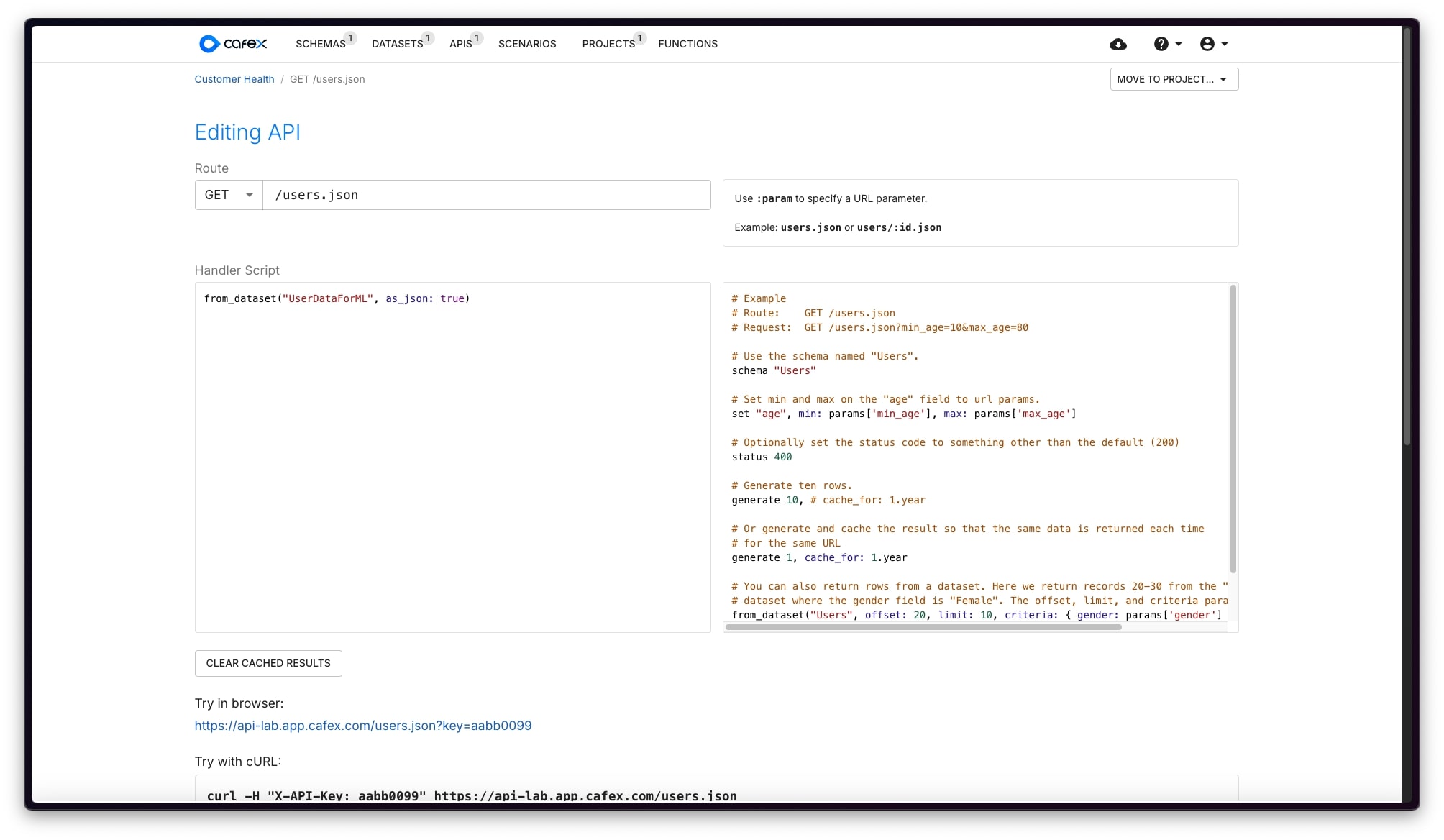Open the help question mark menu
This screenshot has width=1444, height=840.
[x=1161, y=44]
